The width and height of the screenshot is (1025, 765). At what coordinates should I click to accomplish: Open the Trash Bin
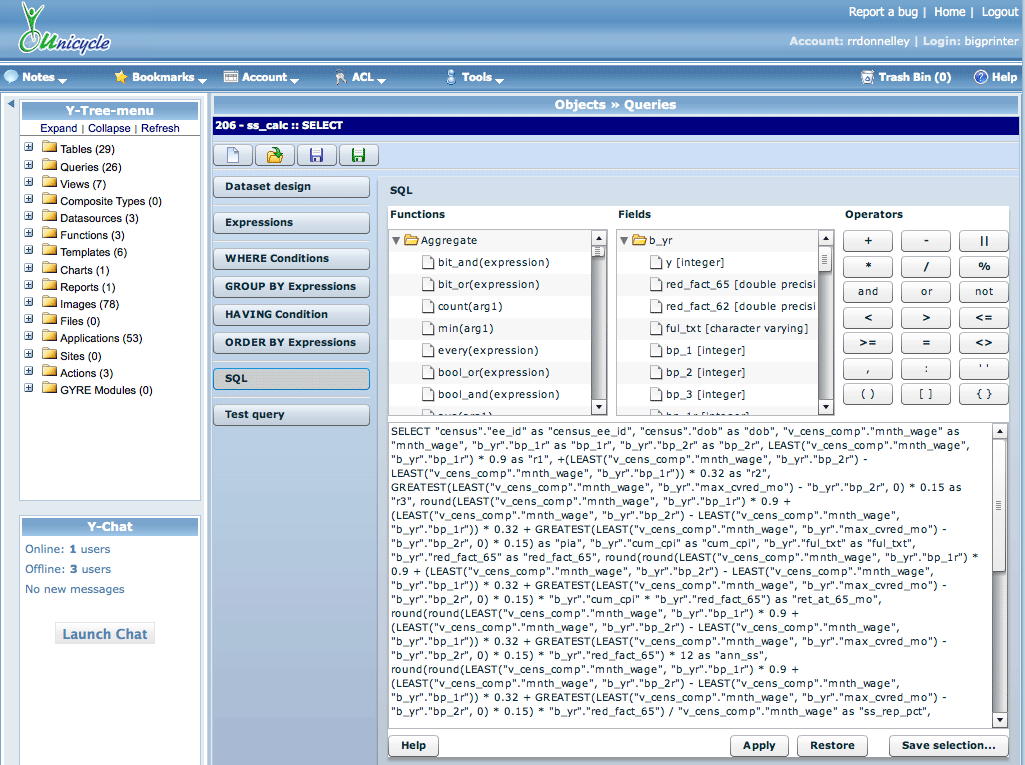pyautogui.click(x=906, y=77)
